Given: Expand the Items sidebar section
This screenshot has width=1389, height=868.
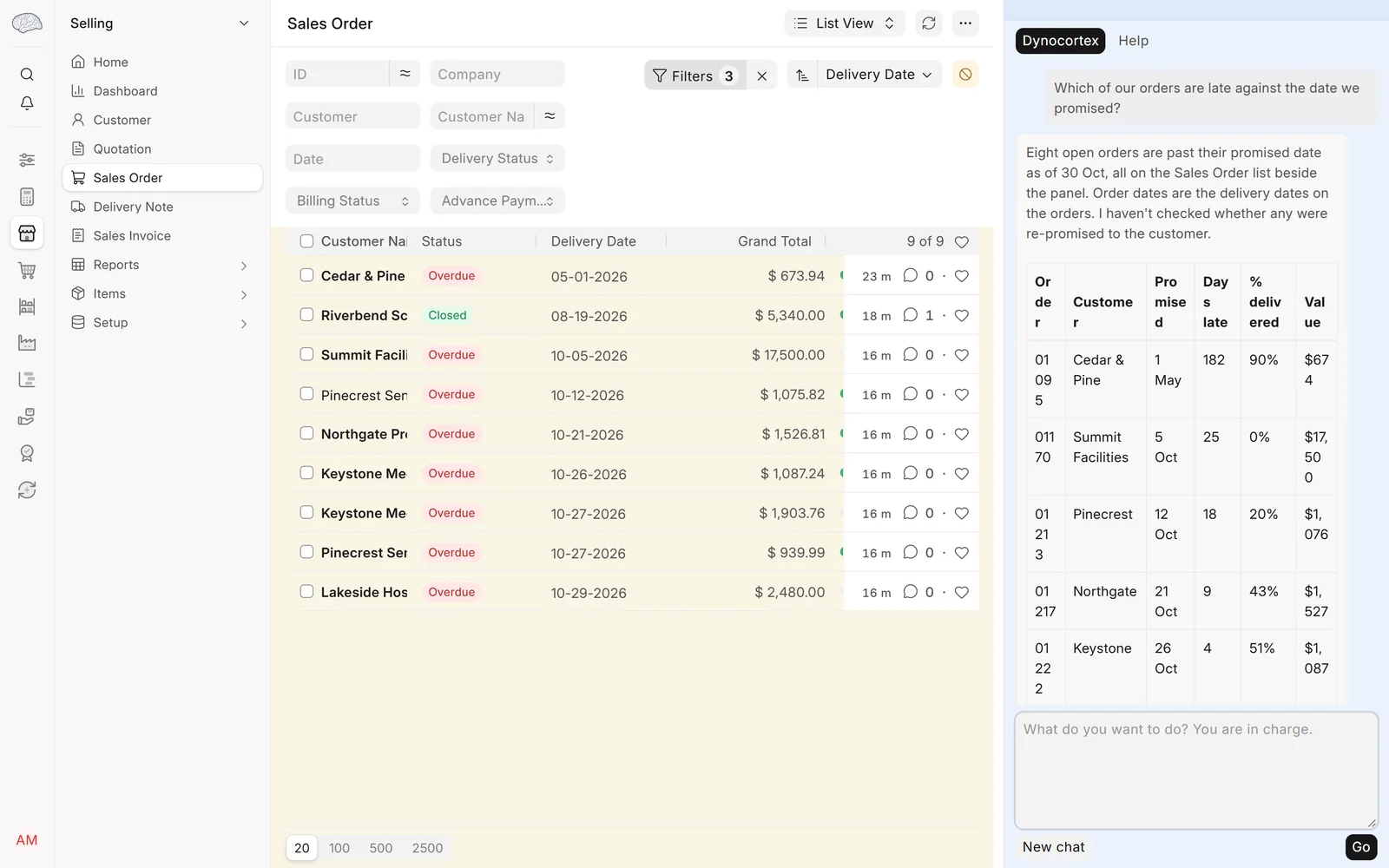Looking at the screenshot, I should 162,294.
